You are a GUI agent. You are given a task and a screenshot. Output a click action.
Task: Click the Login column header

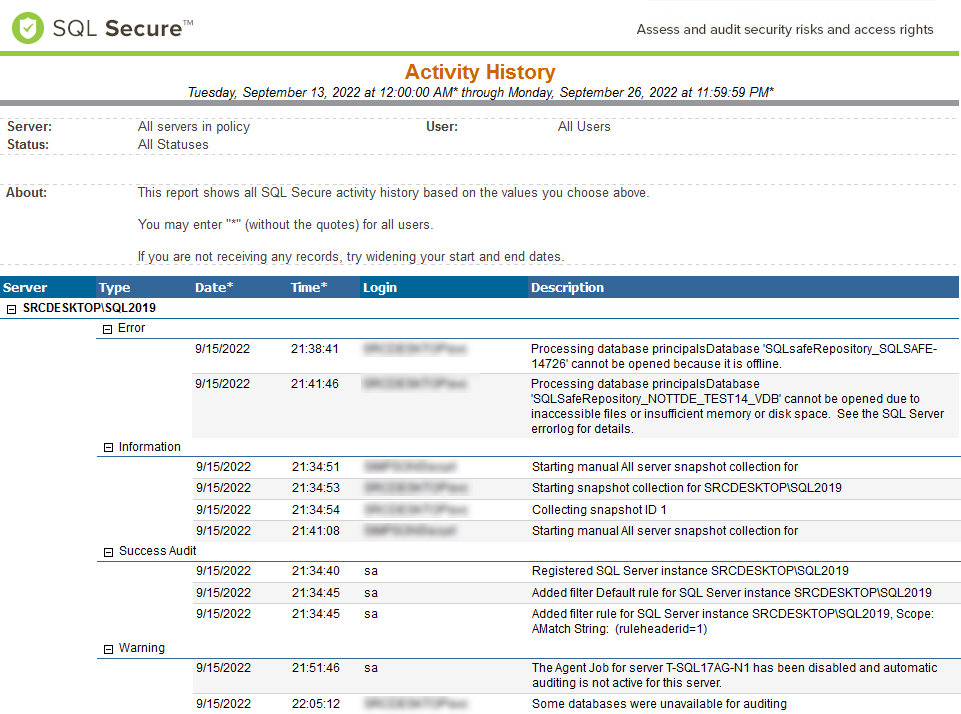pyautogui.click(x=380, y=287)
